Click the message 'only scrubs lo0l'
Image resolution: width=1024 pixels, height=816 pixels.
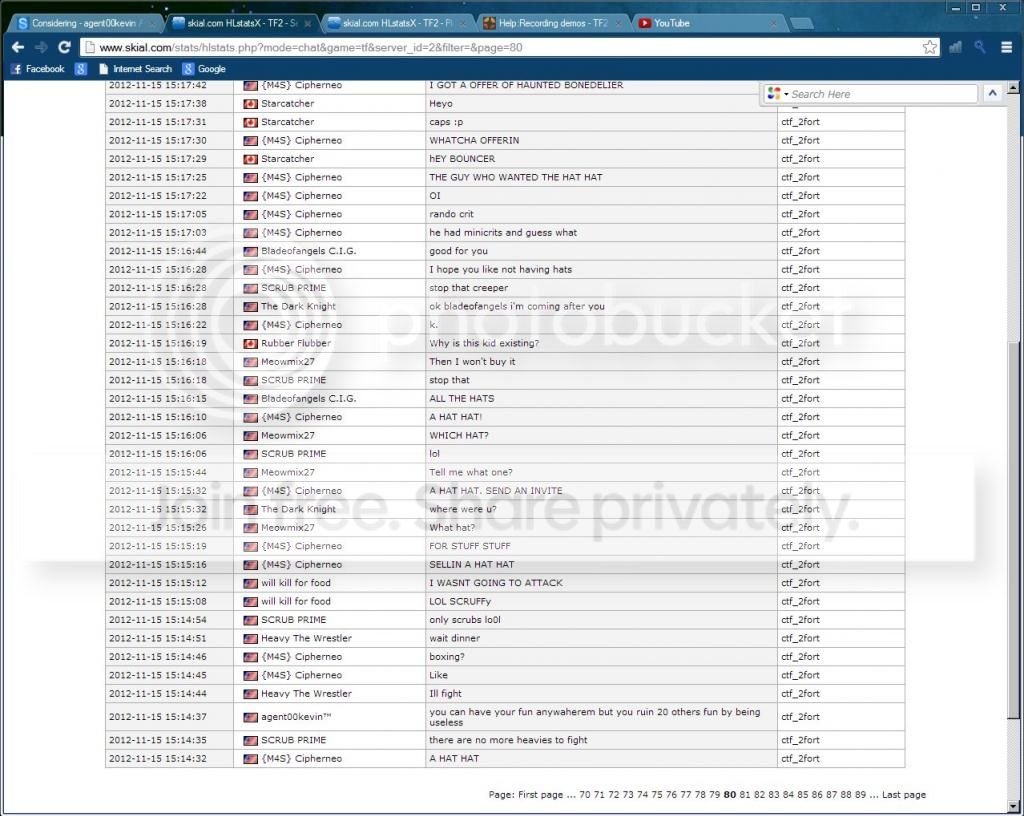(464, 620)
